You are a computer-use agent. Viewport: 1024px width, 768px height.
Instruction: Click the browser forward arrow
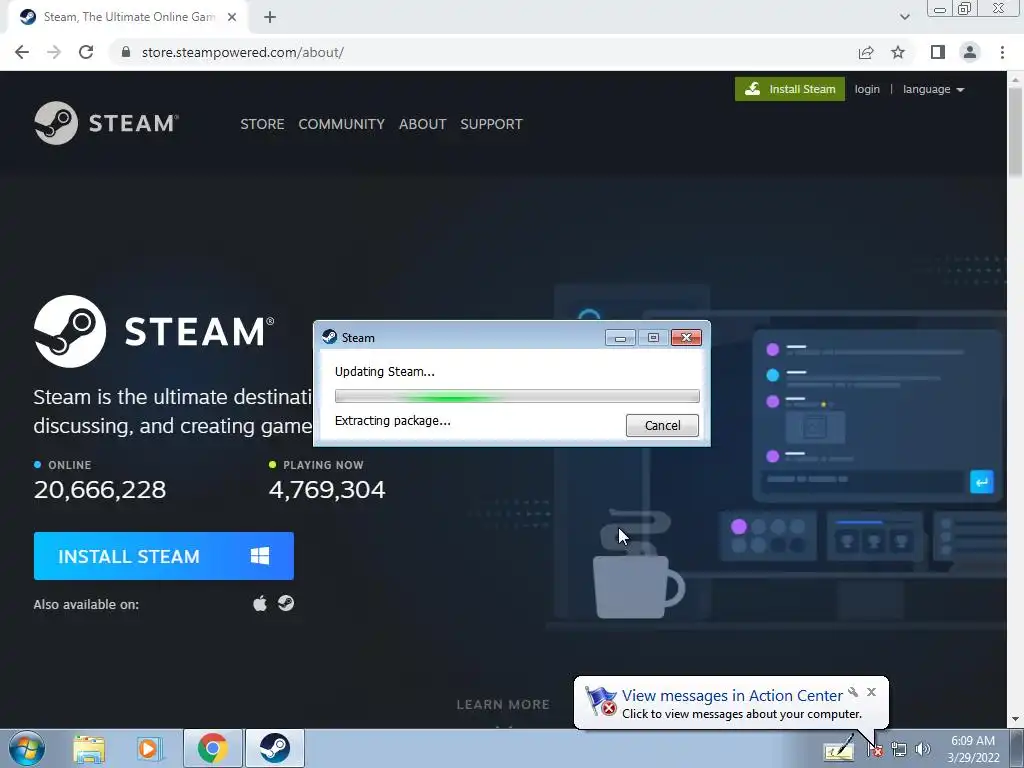54,52
